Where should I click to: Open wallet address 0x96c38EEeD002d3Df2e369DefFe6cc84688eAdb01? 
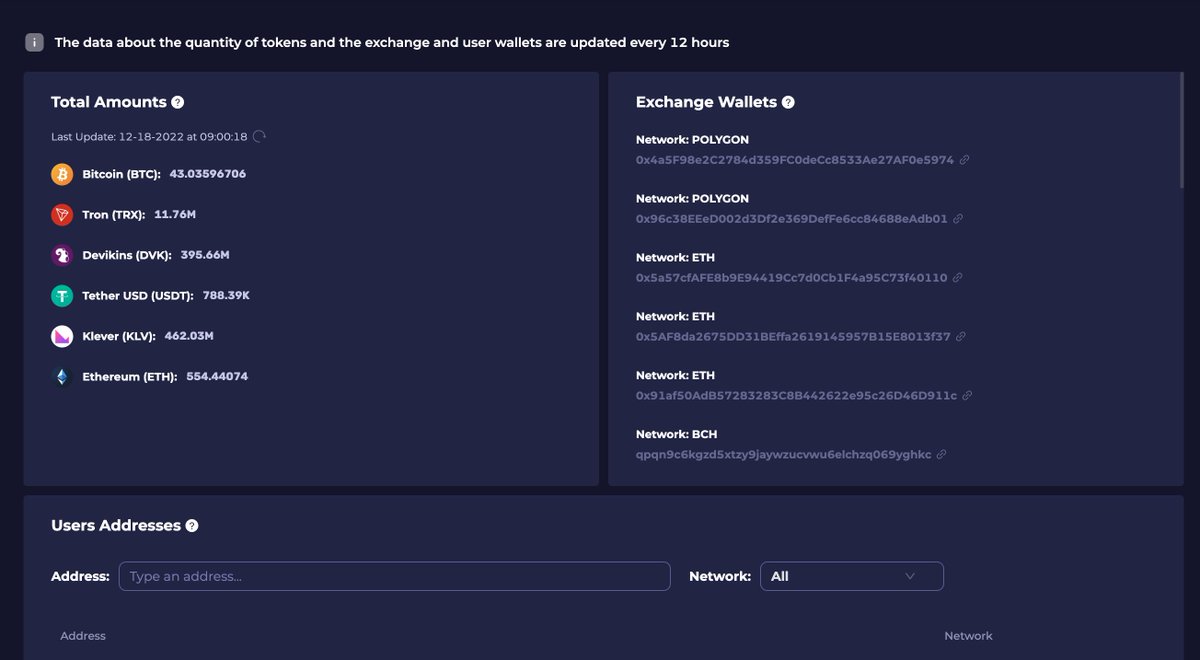point(792,219)
